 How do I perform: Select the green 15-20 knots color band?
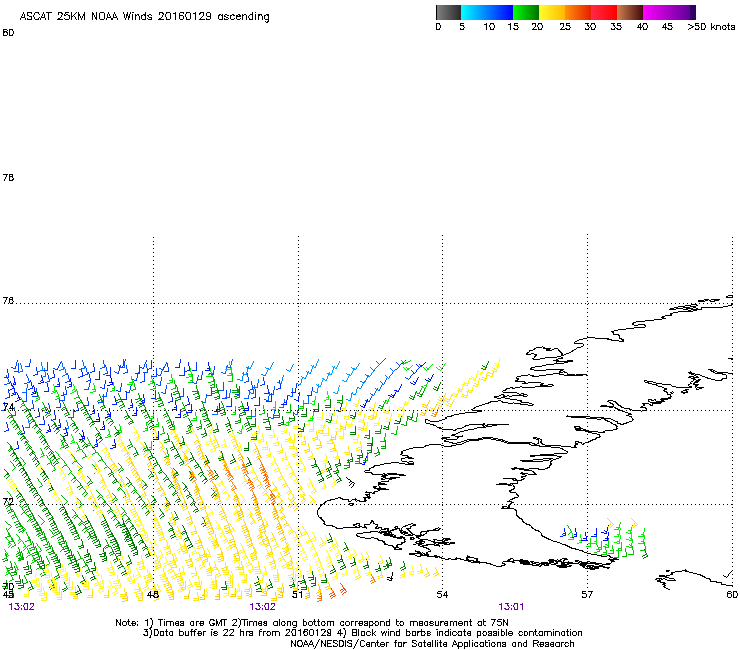coord(526,12)
